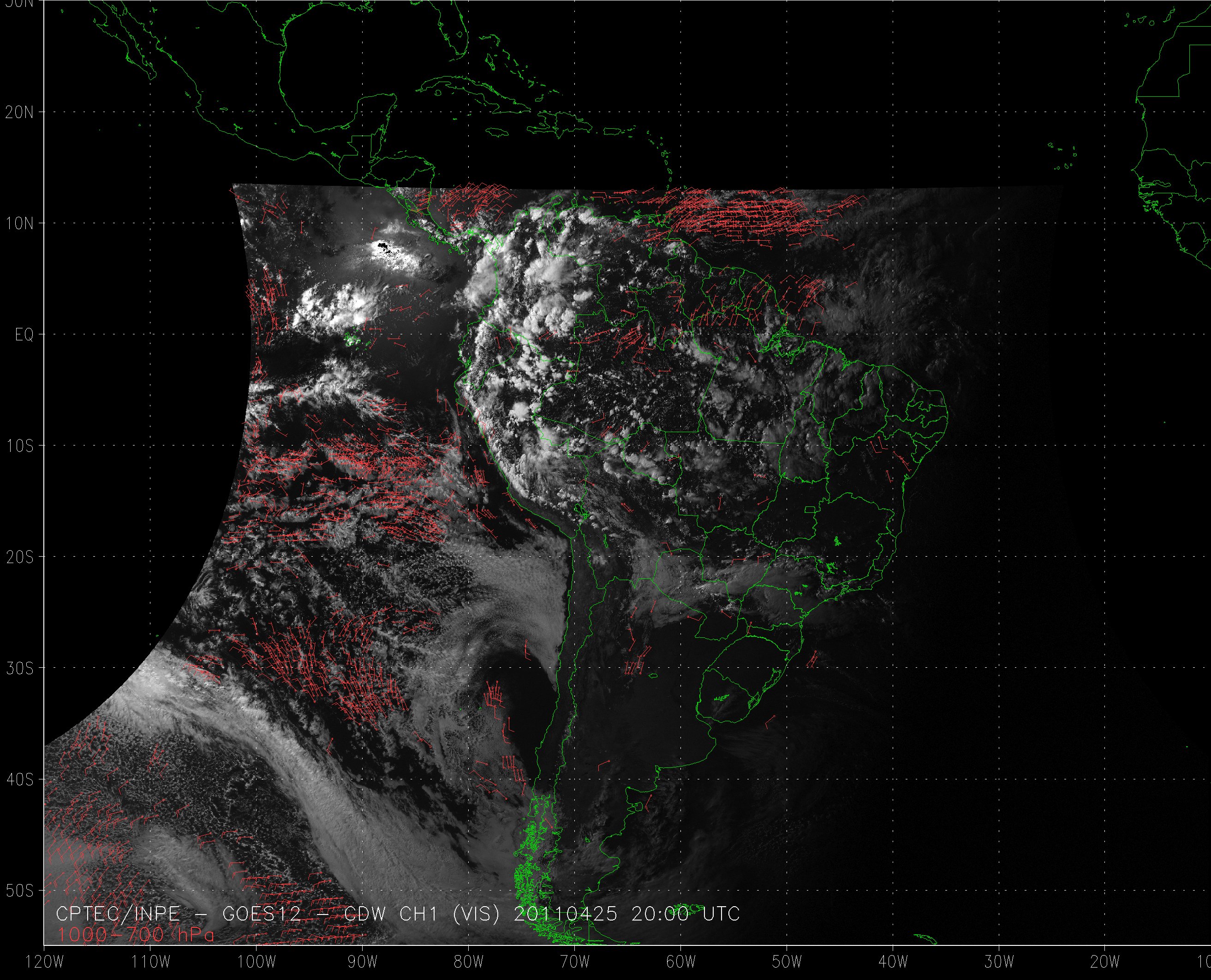Click the 110W longitude label
The width and height of the screenshot is (1211, 980).
point(151,962)
